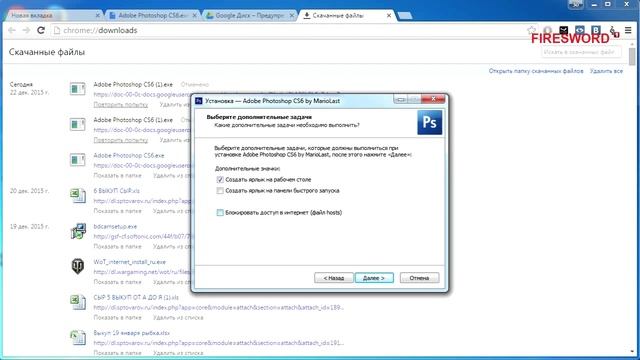This screenshot has height=360, width=640.
Task: Click Удалить все link
Action: pos(606,71)
